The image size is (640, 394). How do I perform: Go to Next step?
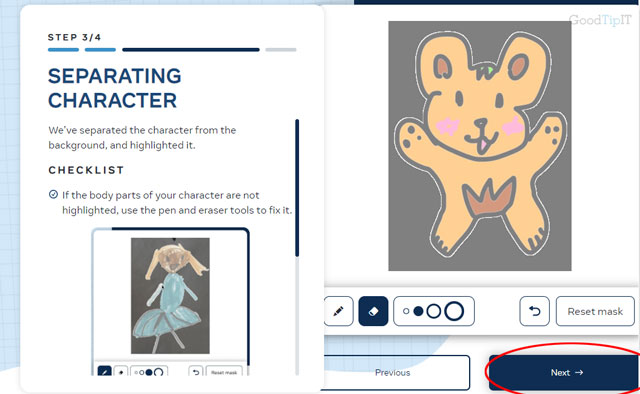pos(564,372)
